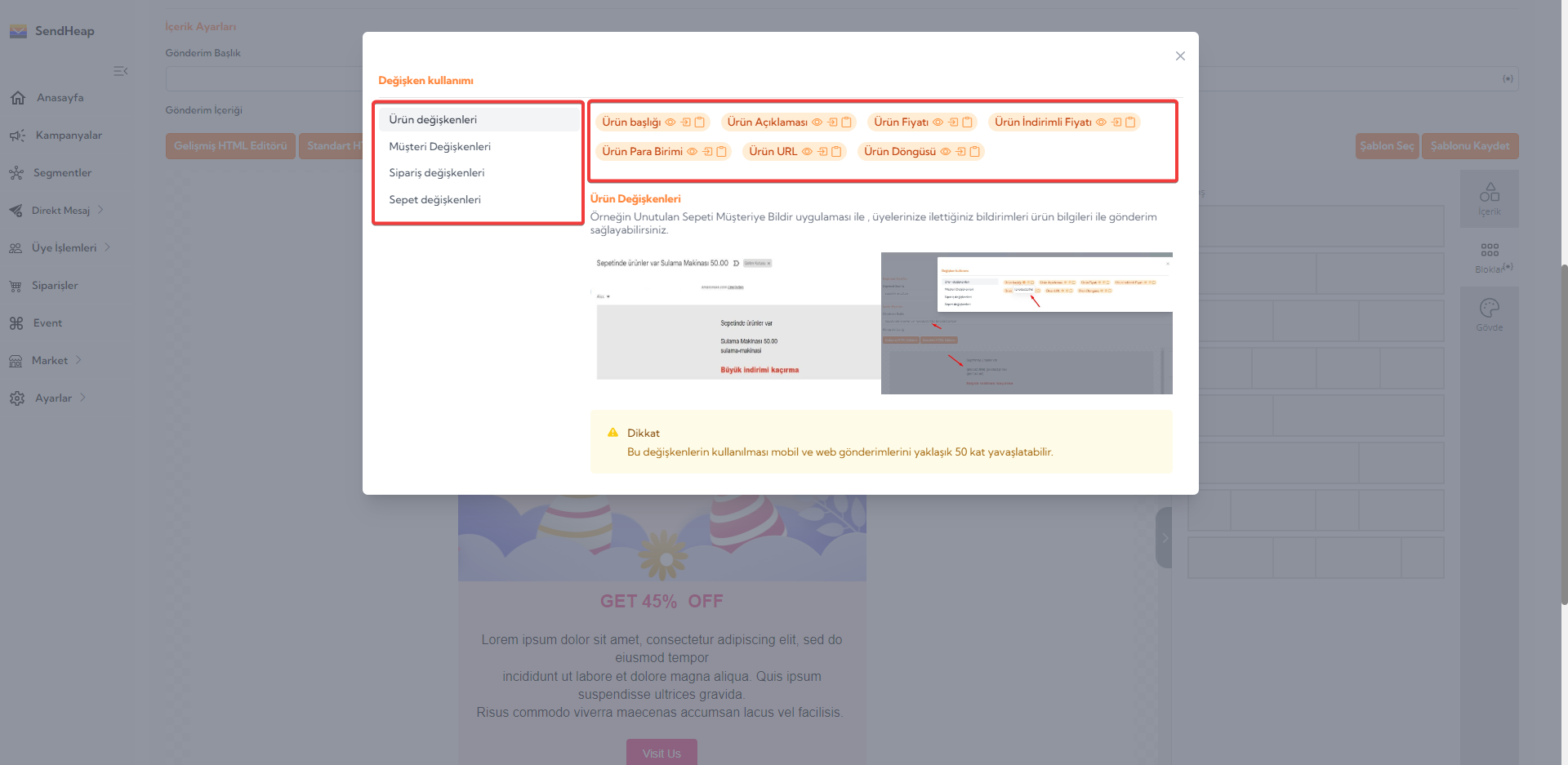Toggle the eye icon beside Ürün URL
1568x765 pixels.
click(807, 152)
